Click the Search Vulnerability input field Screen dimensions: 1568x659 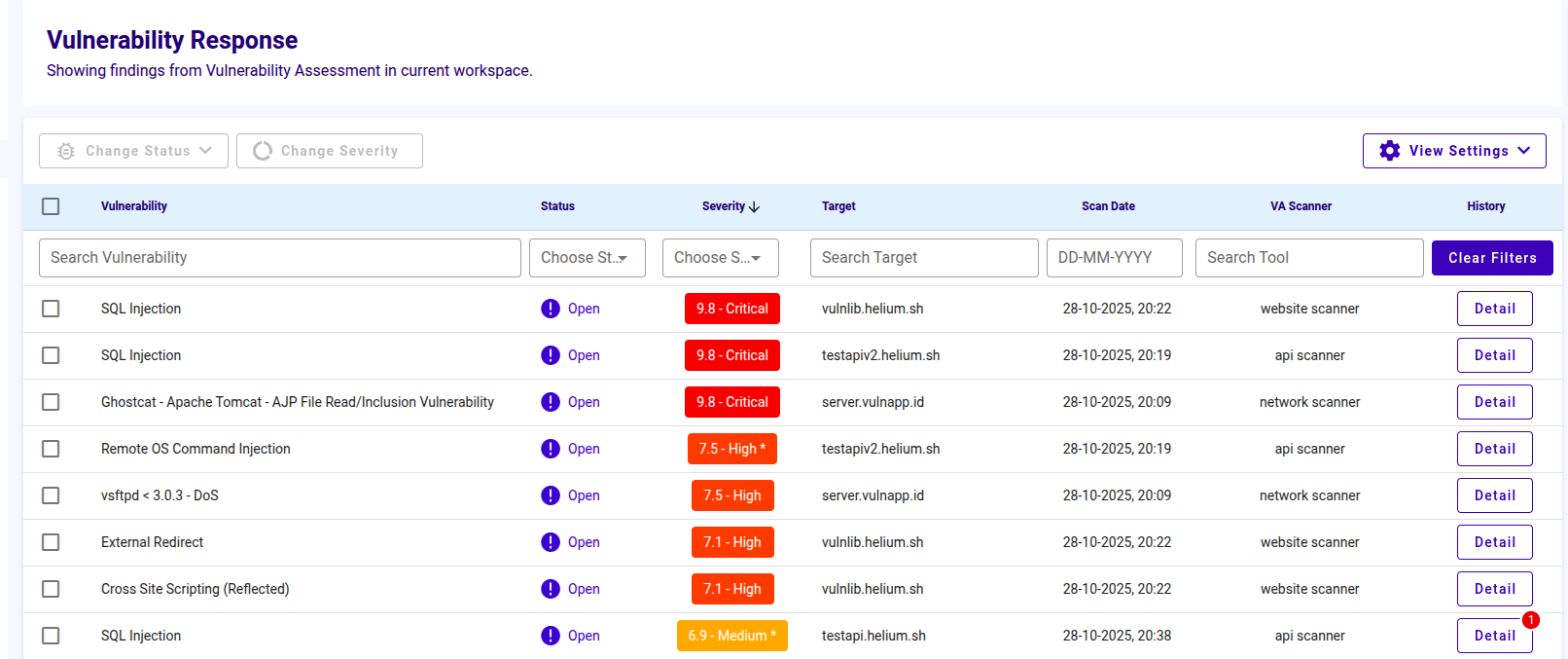(279, 258)
